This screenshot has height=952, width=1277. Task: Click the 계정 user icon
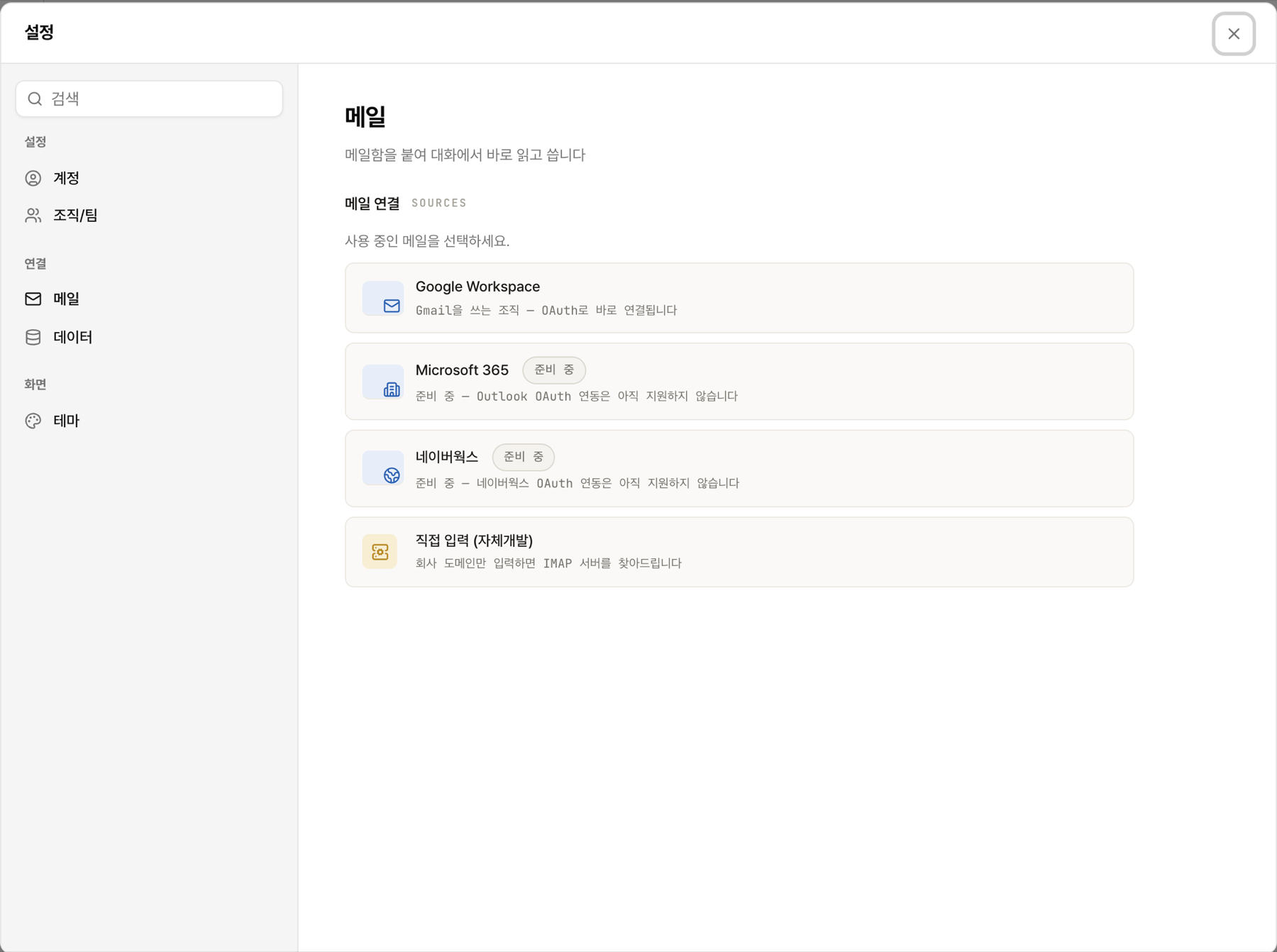coord(33,178)
